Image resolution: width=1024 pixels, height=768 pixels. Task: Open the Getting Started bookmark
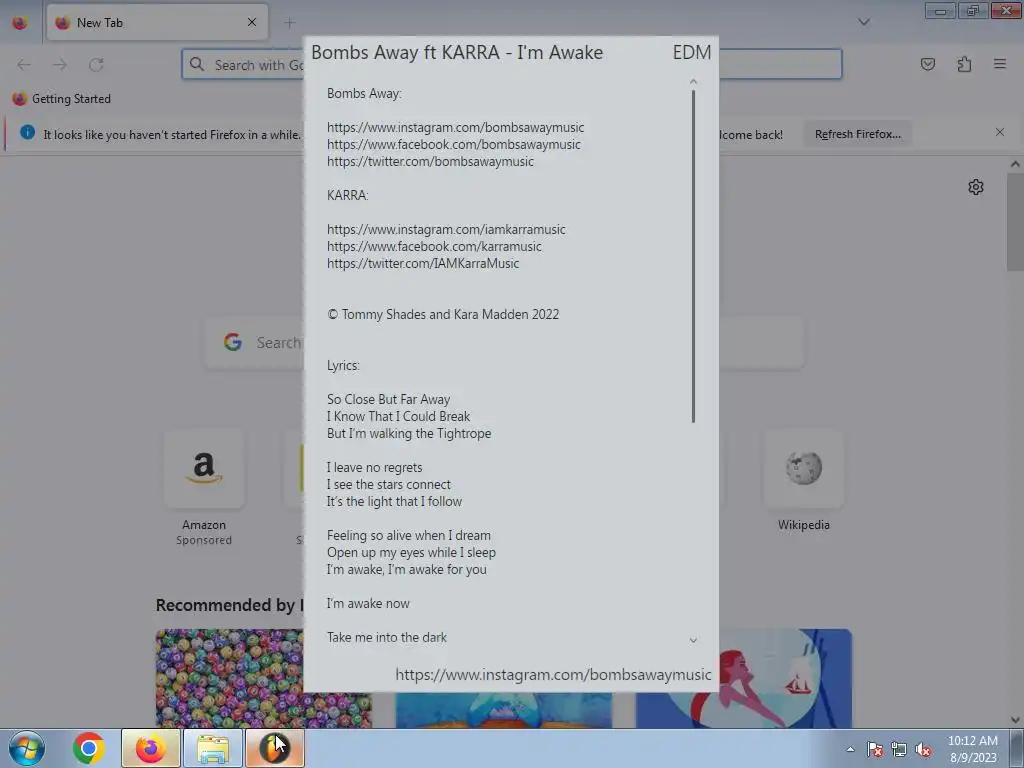(x=62, y=99)
